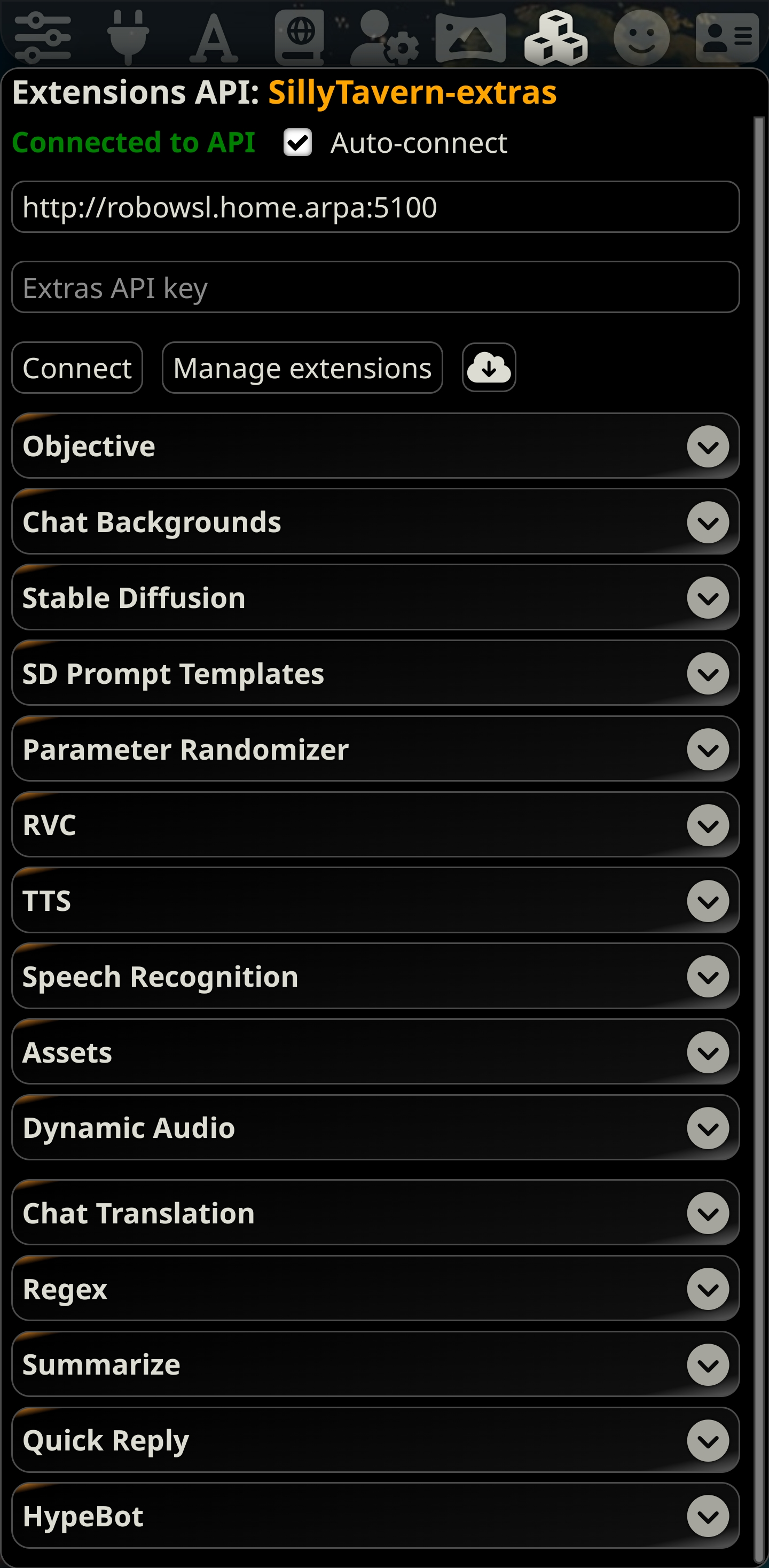The width and height of the screenshot is (769, 1568).
Task: Expand the TTS section
Action: (x=708, y=901)
